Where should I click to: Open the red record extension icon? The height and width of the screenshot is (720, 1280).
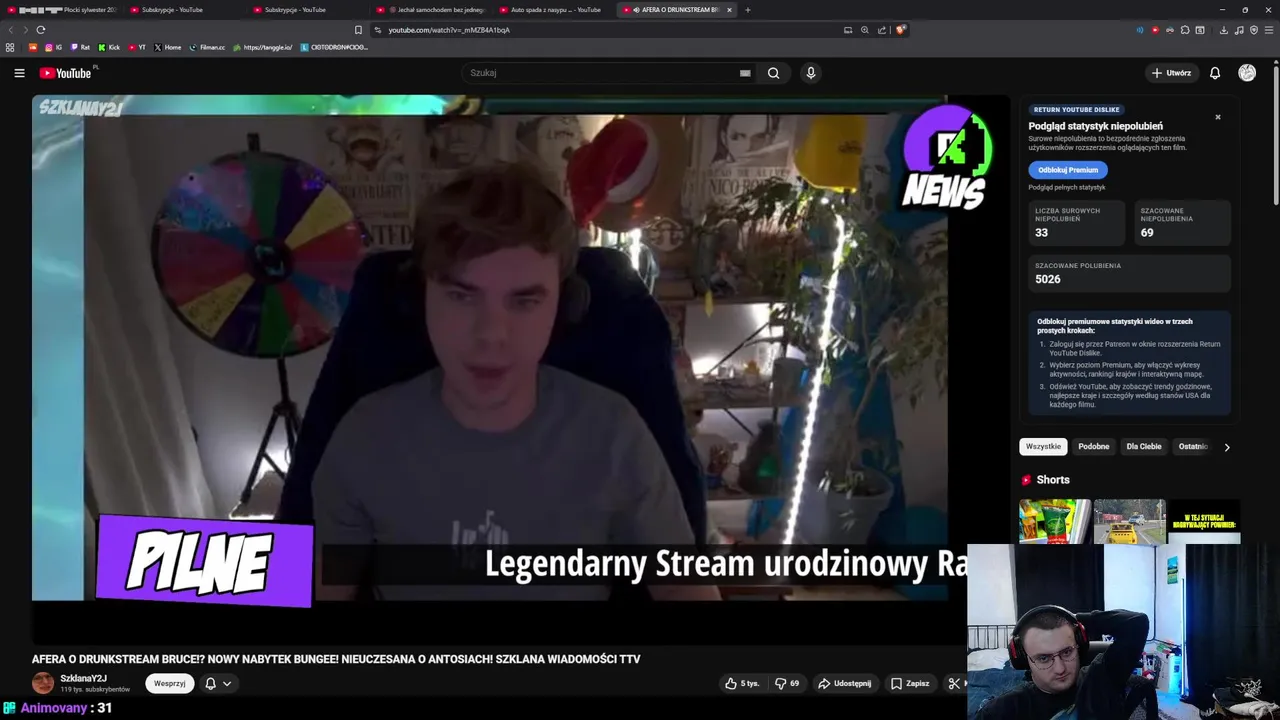click(1155, 30)
